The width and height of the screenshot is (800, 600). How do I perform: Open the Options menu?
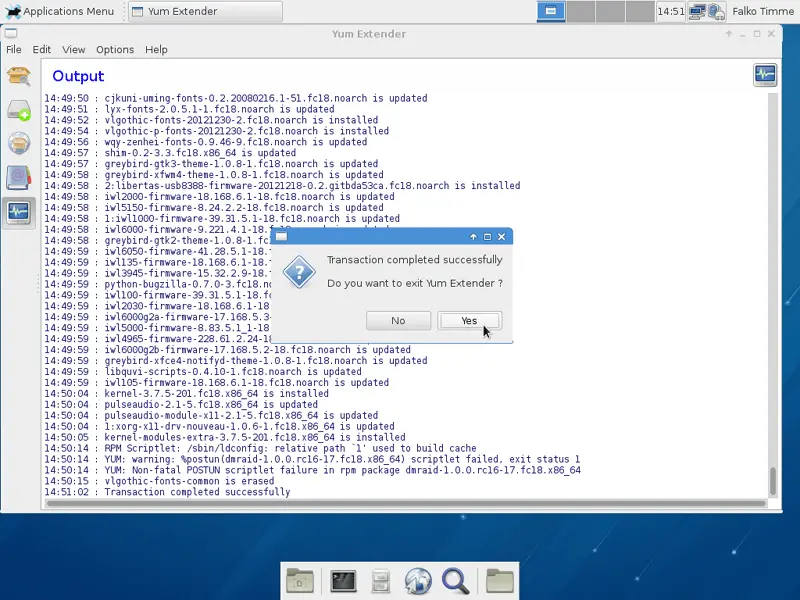(x=115, y=49)
